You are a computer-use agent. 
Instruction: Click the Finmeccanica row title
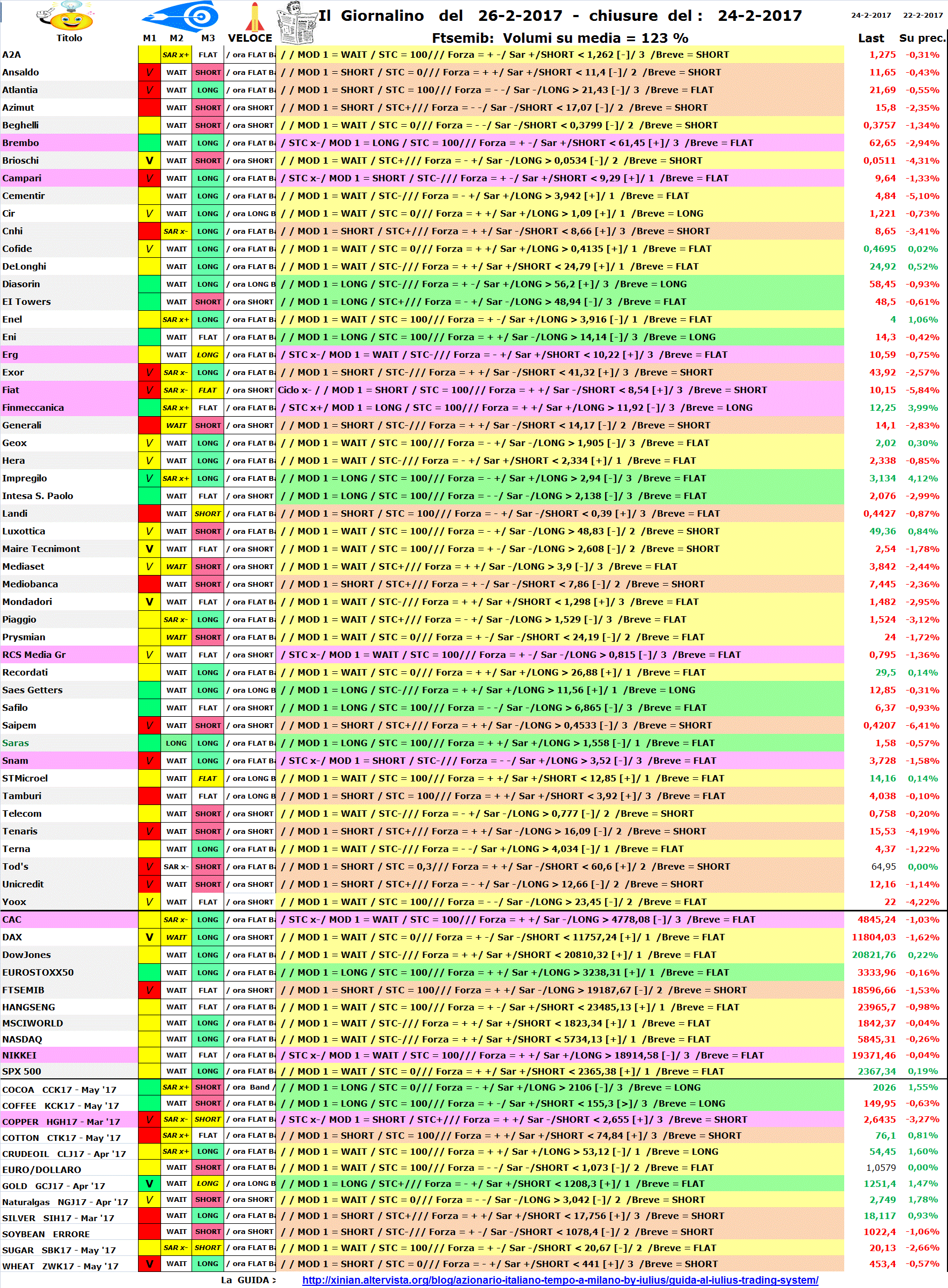coord(33,408)
